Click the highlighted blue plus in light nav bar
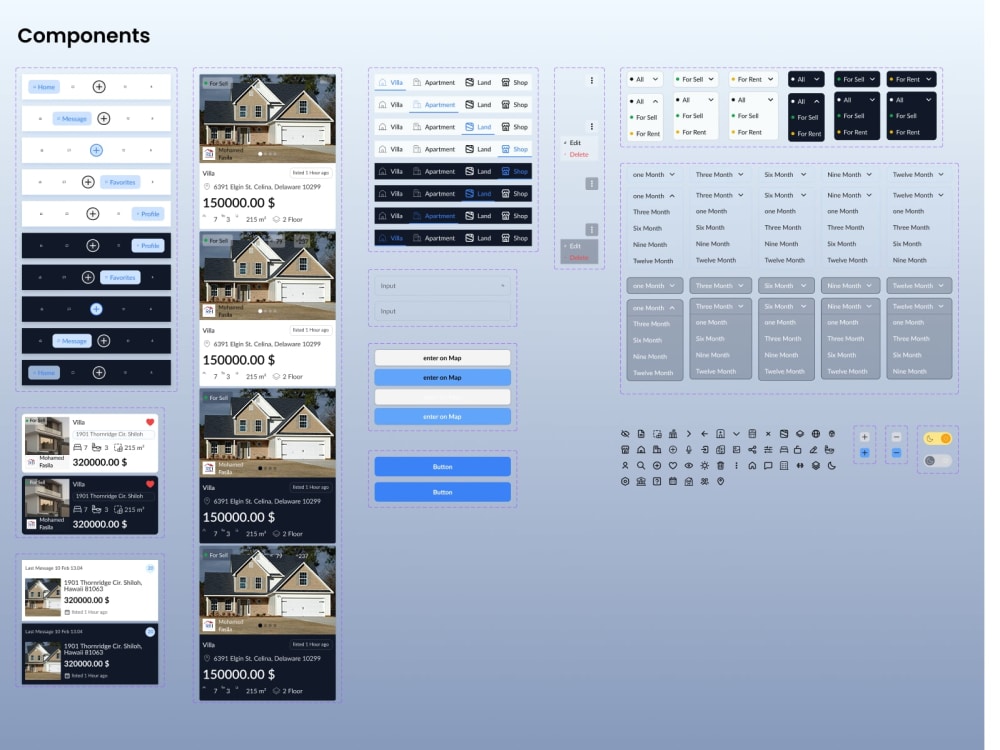Image resolution: width=1000 pixels, height=750 pixels. [96, 151]
